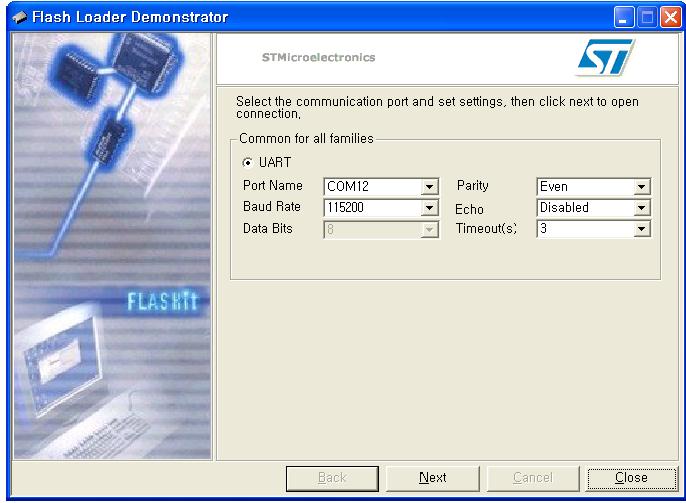Click the Close button at bottom

631,478
